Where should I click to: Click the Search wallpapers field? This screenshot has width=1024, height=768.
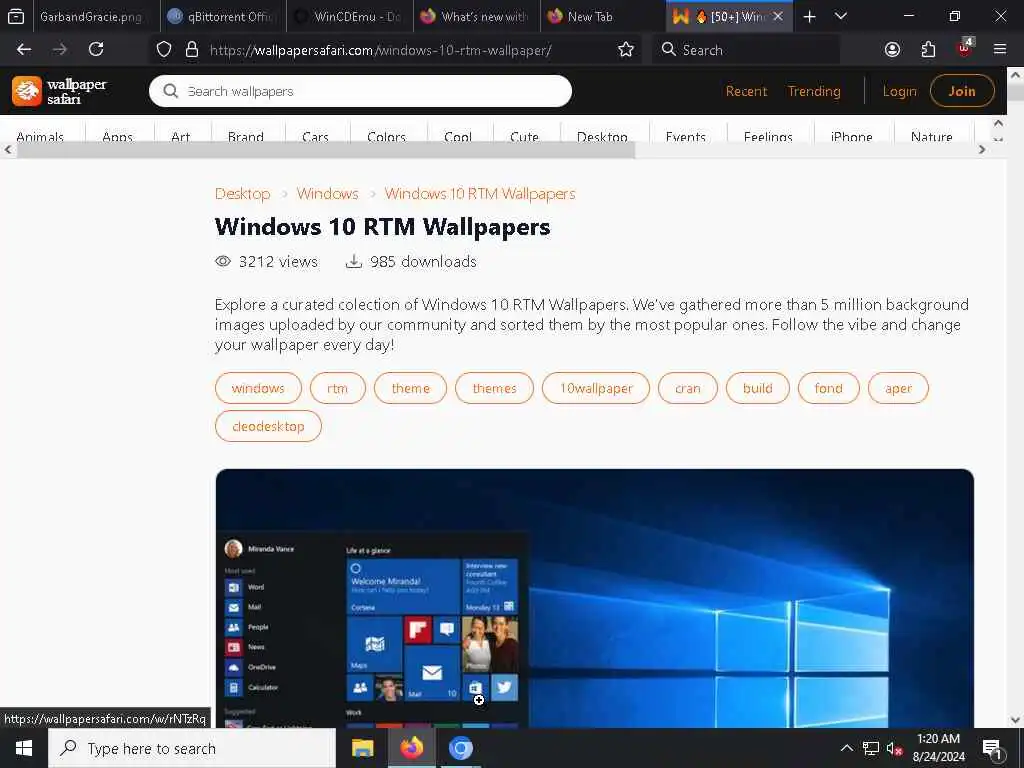(x=360, y=91)
